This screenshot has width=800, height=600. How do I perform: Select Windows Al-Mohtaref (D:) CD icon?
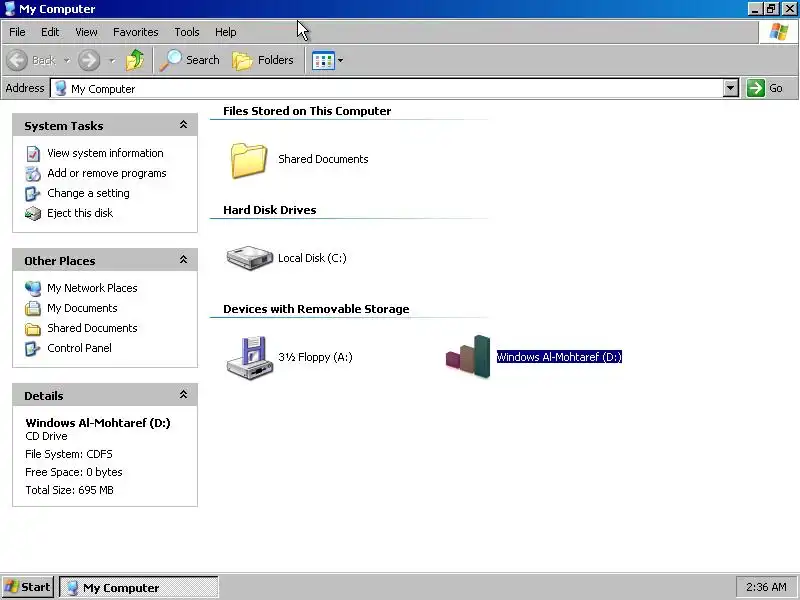point(468,357)
